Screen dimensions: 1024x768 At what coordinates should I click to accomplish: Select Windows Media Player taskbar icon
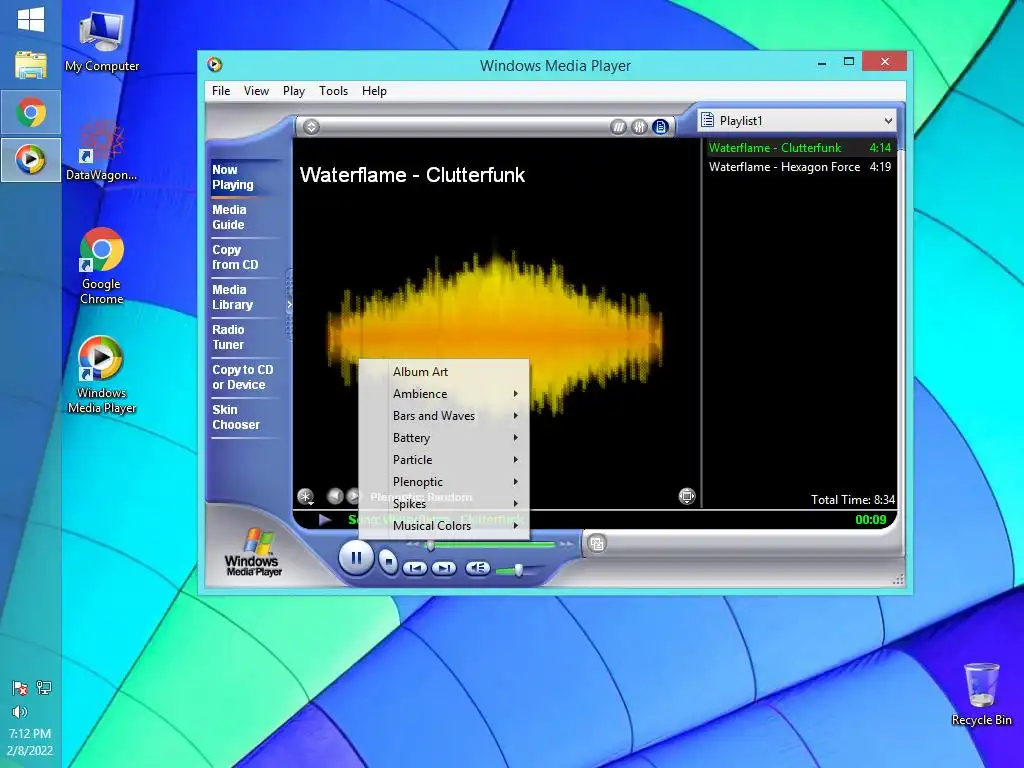pos(31,160)
